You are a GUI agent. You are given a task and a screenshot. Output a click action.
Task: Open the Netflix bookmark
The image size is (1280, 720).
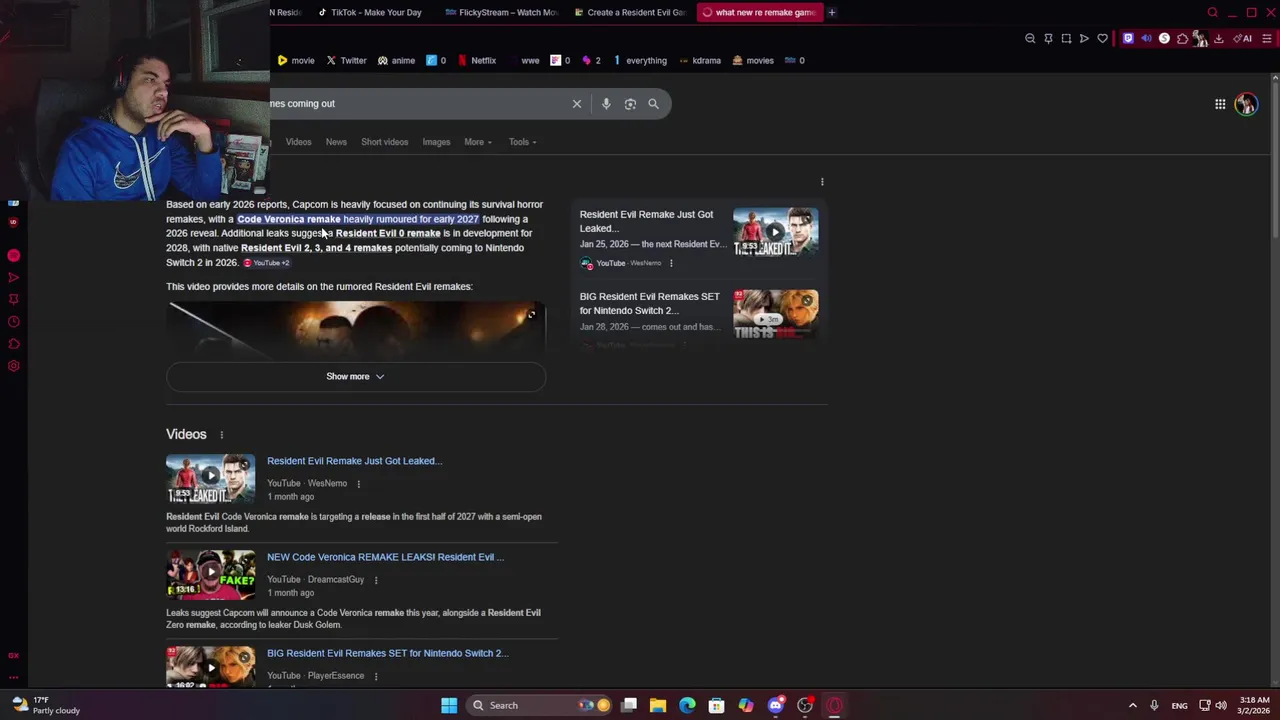[477, 61]
